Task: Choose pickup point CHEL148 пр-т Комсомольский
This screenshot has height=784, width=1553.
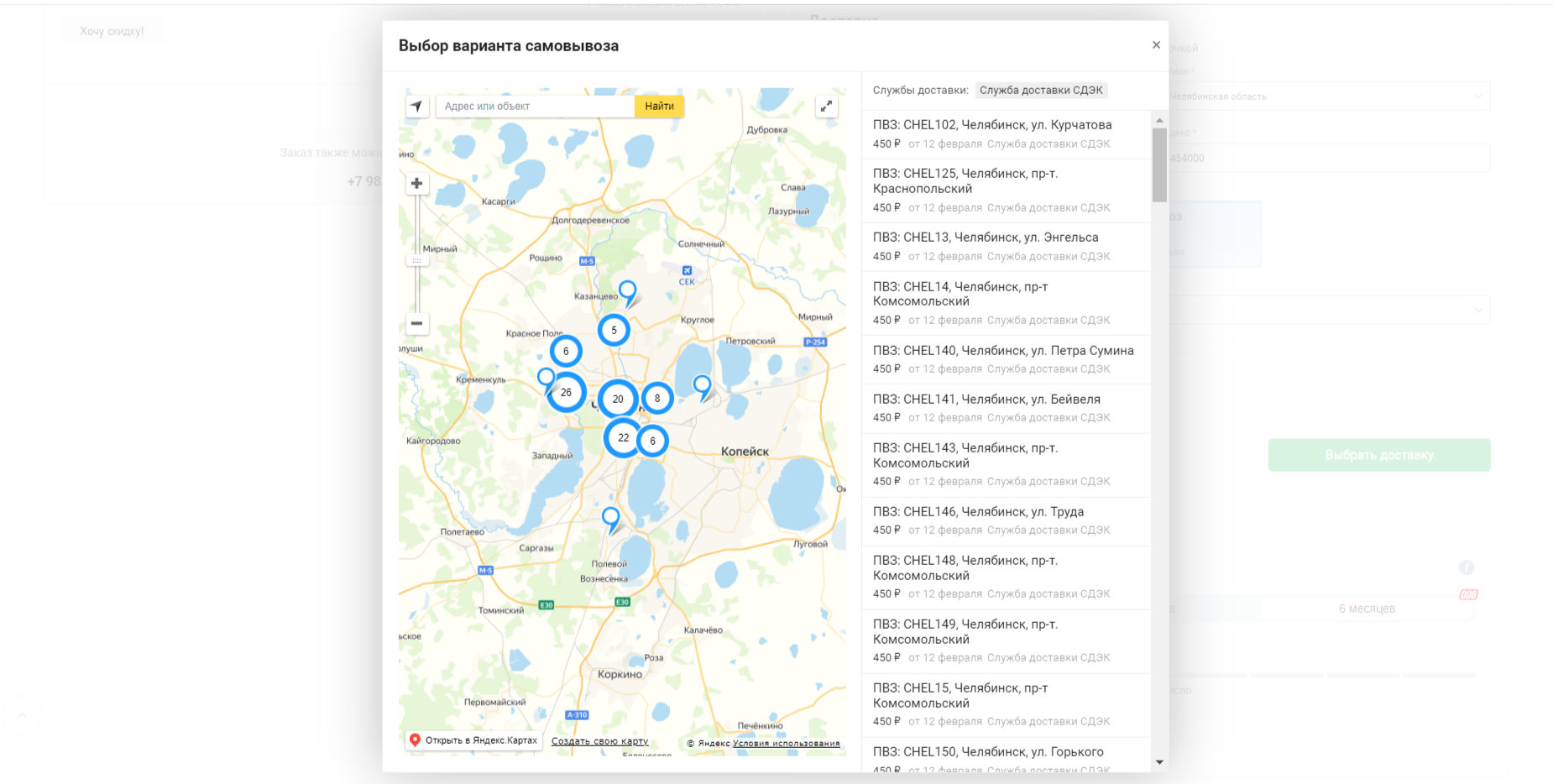Action: tap(1006, 578)
